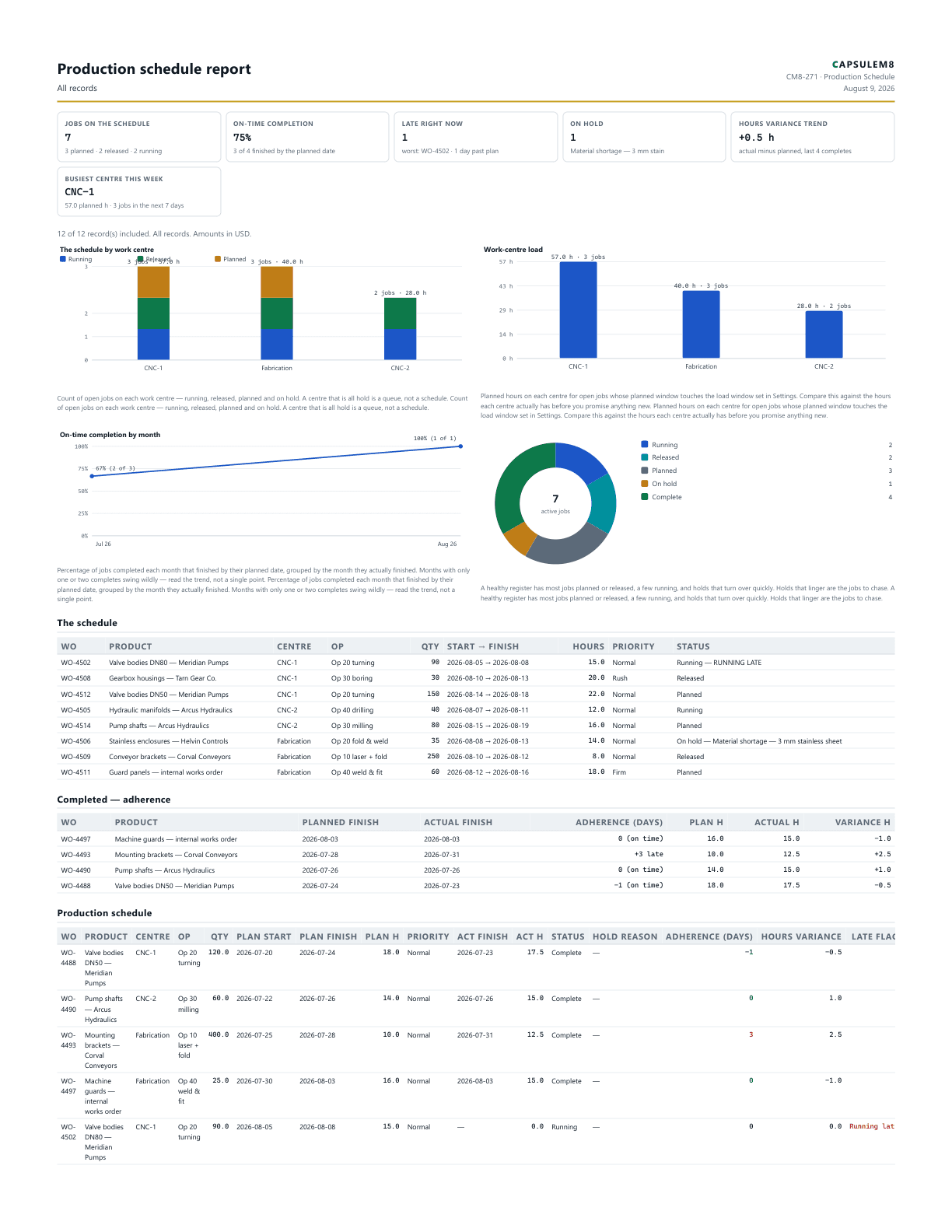Click WO-4512 work order cell
This screenshot has height=1232, width=952.
click(x=75, y=695)
